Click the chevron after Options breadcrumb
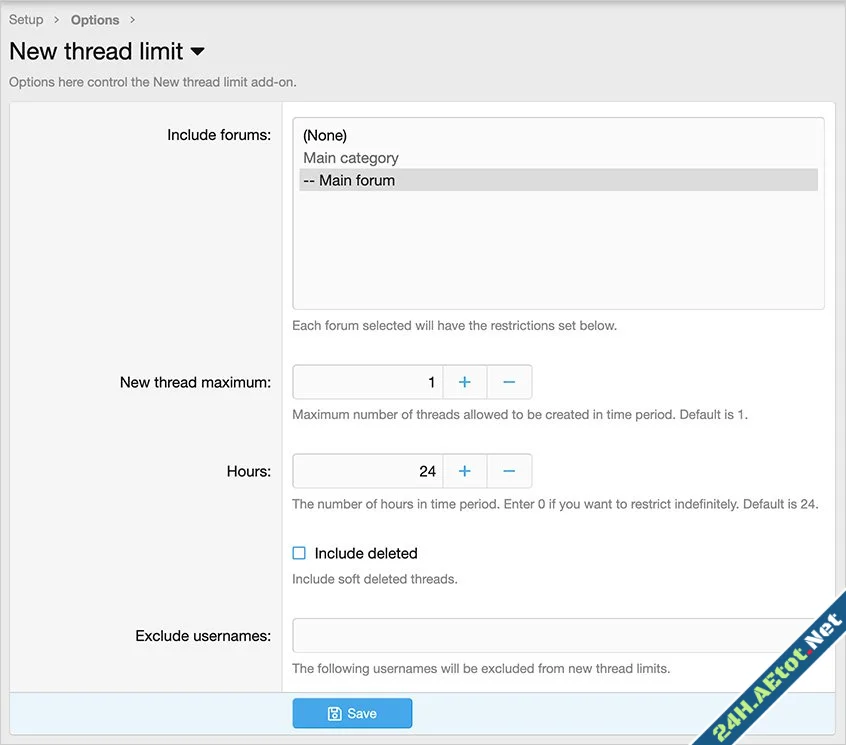The height and width of the screenshot is (745, 846). pos(131,19)
